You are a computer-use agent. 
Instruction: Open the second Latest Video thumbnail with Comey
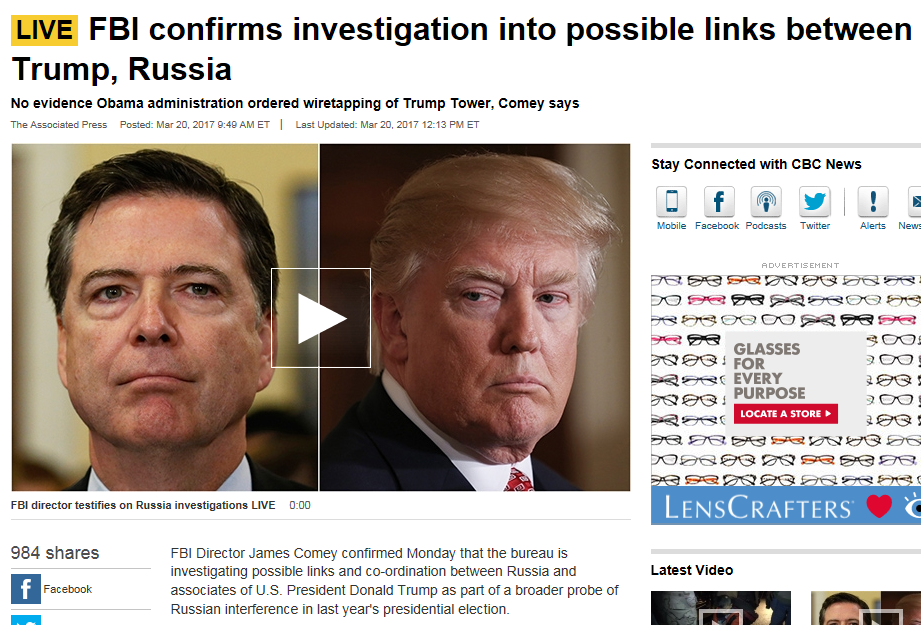[866, 608]
